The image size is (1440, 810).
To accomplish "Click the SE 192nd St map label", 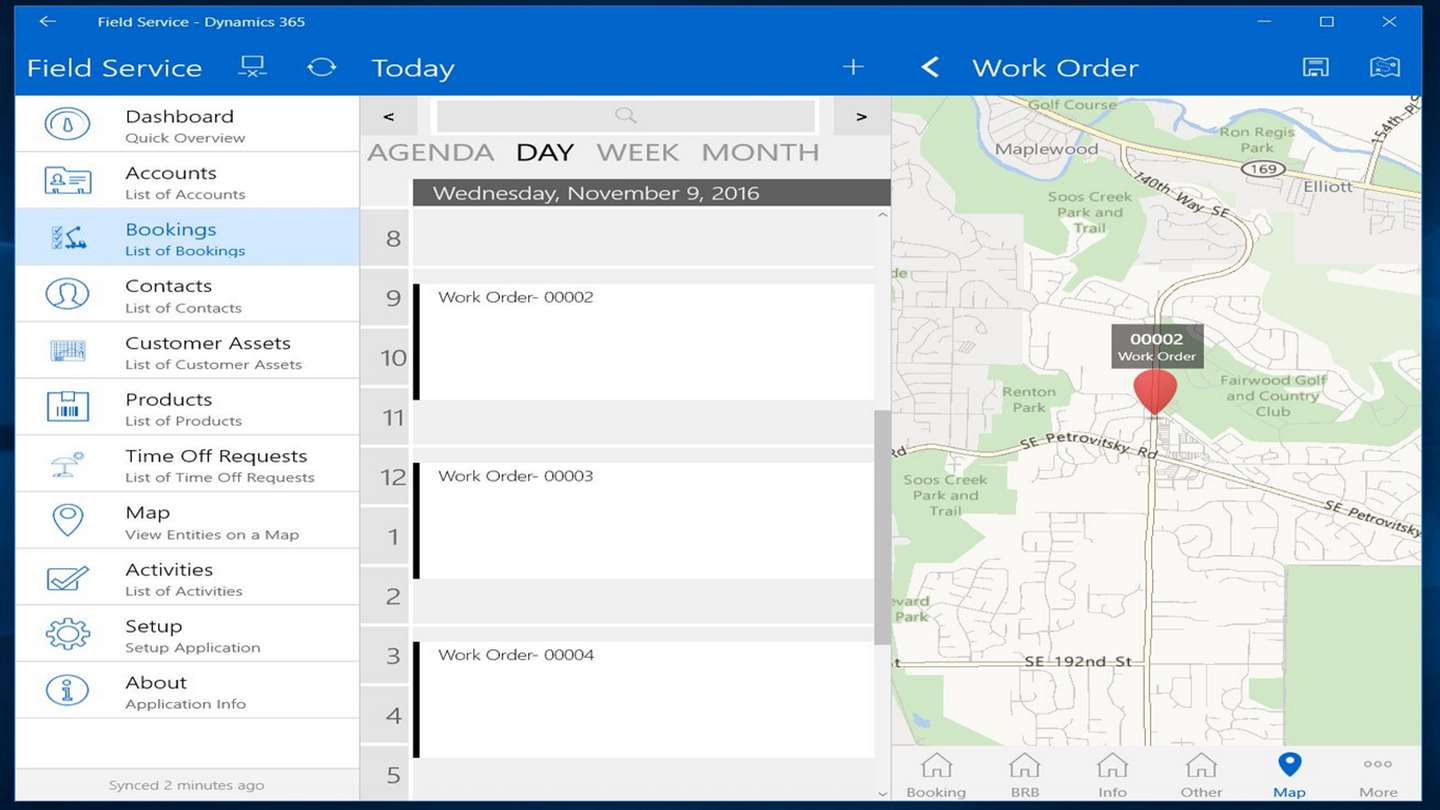I will [1078, 661].
